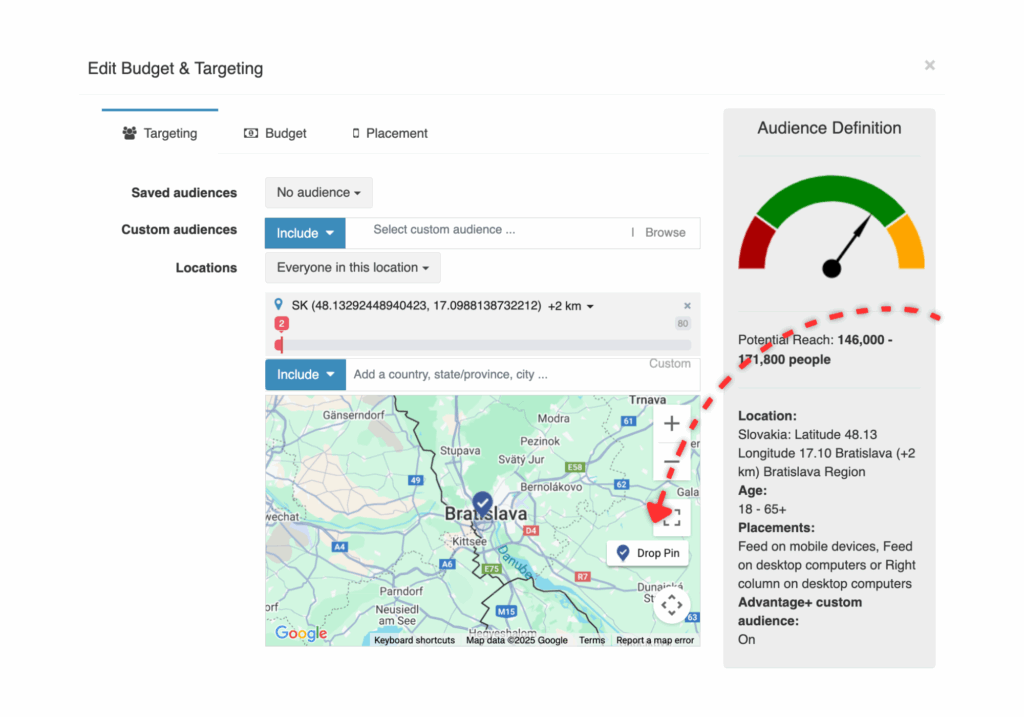Zoom out on the map
Viewport: 1024px width, 717px height.
point(671,461)
